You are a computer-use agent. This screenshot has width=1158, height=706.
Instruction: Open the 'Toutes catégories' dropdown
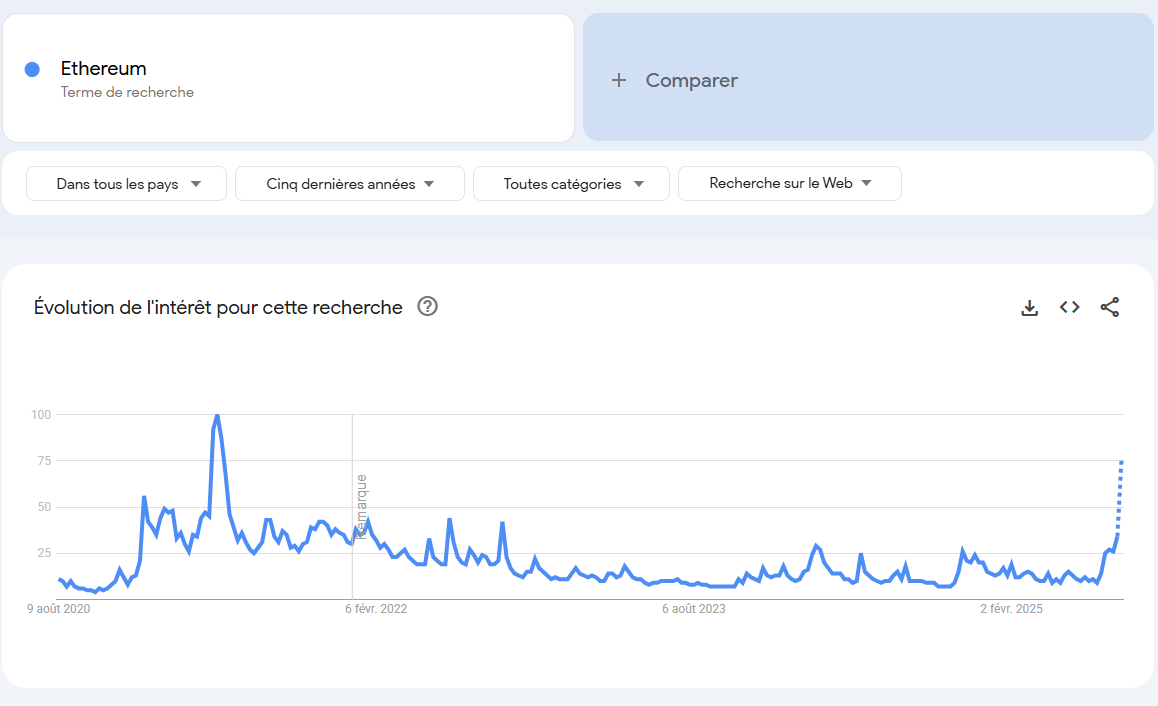click(572, 183)
